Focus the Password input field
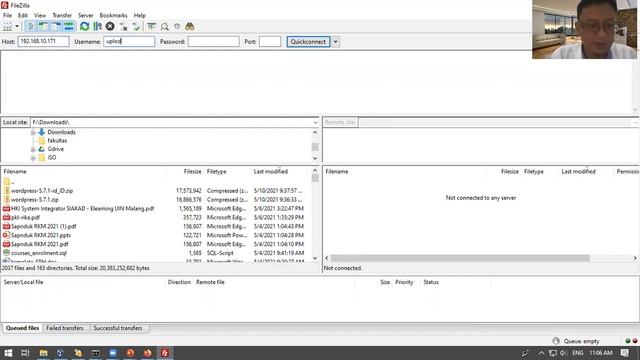The image size is (640, 360). tap(213, 41)
